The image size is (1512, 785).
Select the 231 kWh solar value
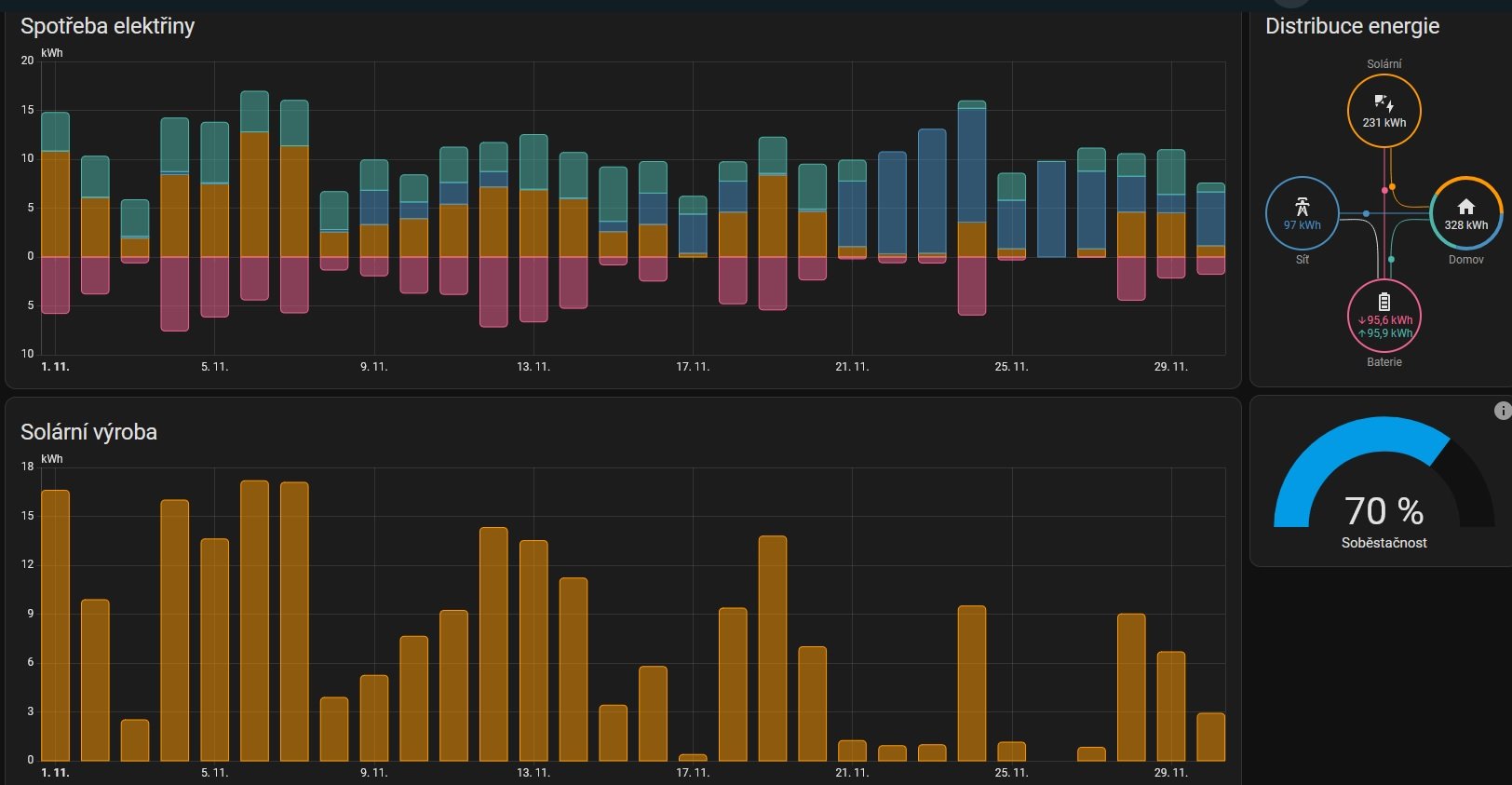(x=1384, y=123)
